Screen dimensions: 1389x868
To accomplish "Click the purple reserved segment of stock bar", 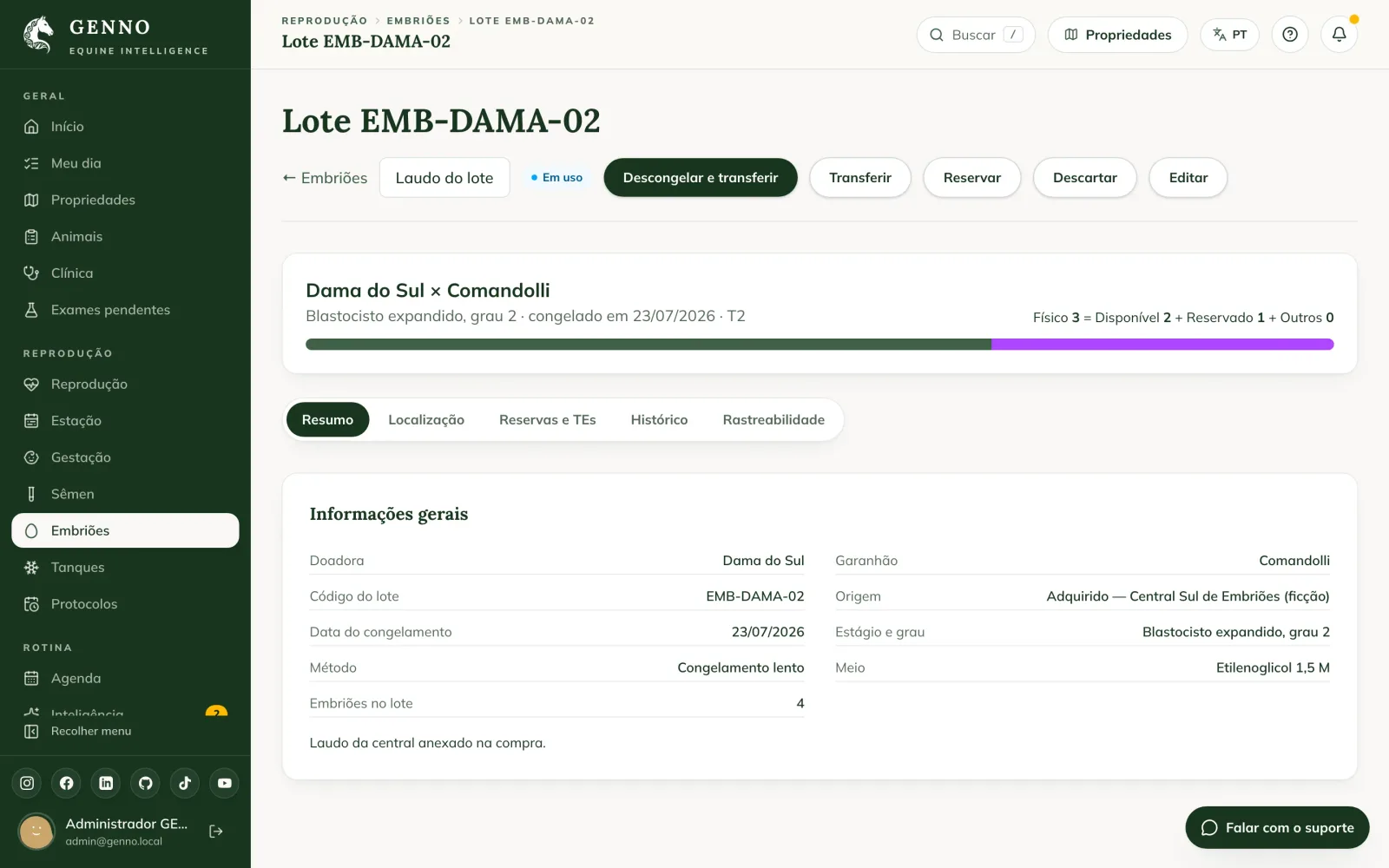I will 1162,345.
